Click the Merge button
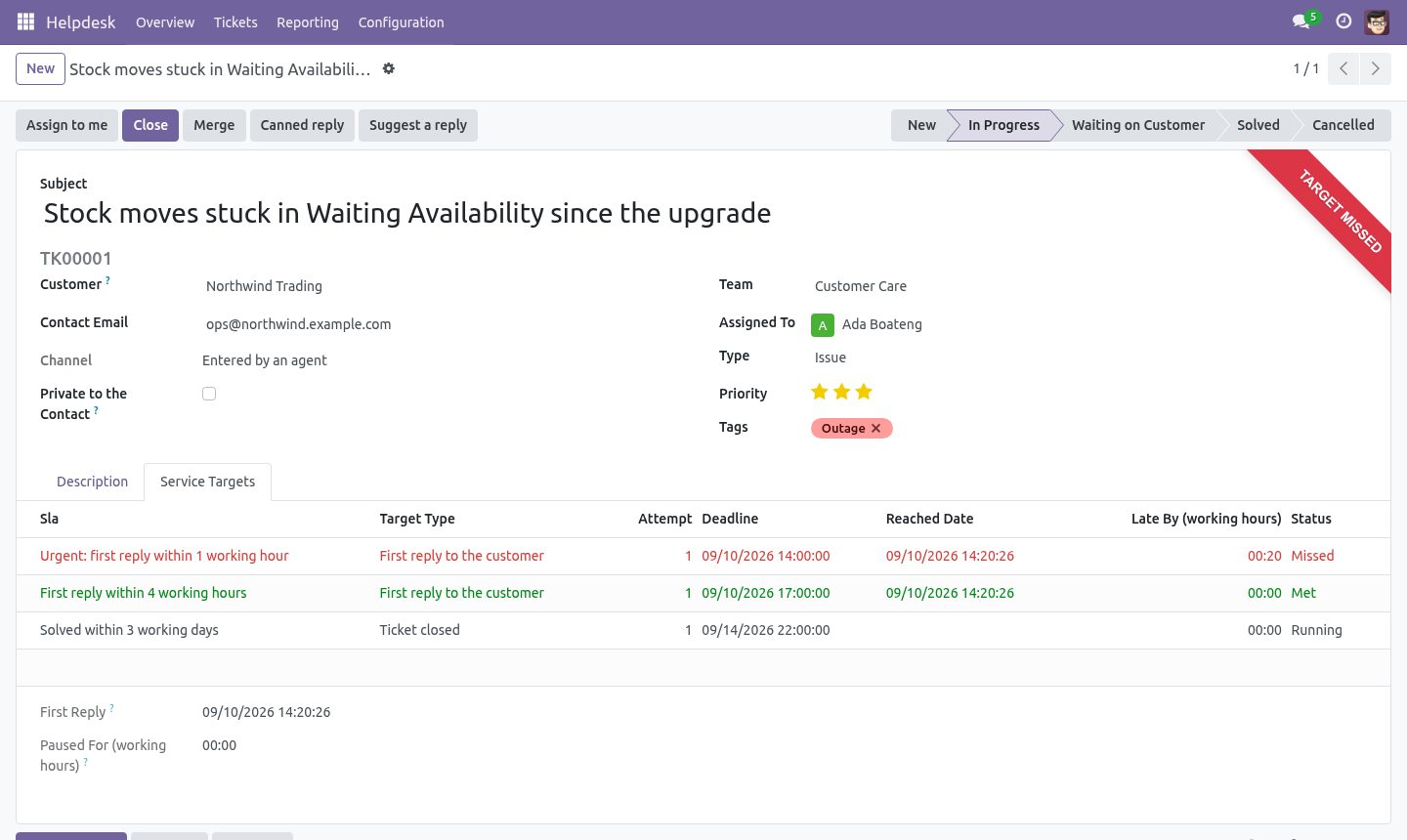 click(214, 125)
